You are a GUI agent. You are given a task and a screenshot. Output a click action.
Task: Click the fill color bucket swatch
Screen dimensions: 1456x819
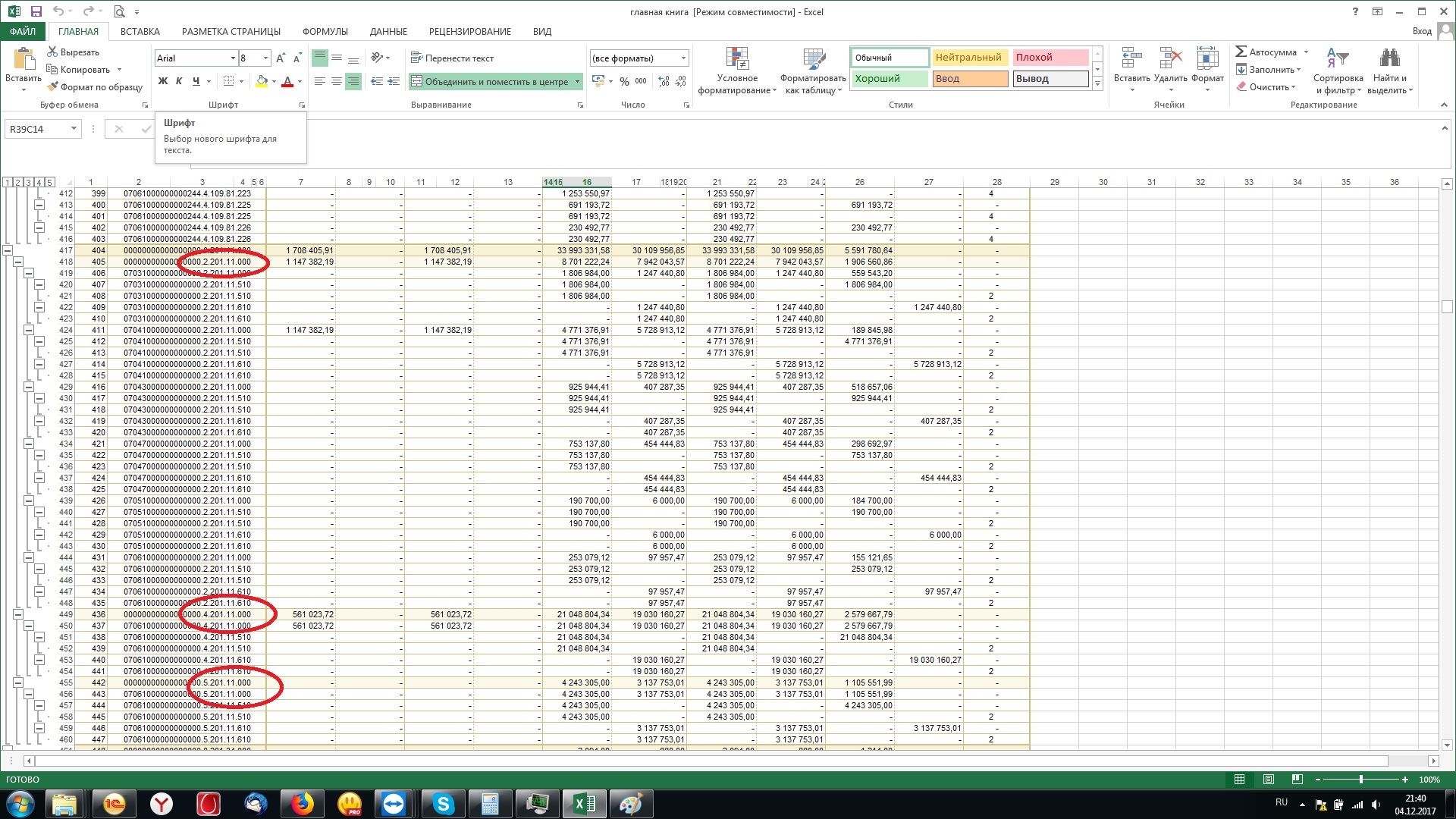click(x=262, y=81)
